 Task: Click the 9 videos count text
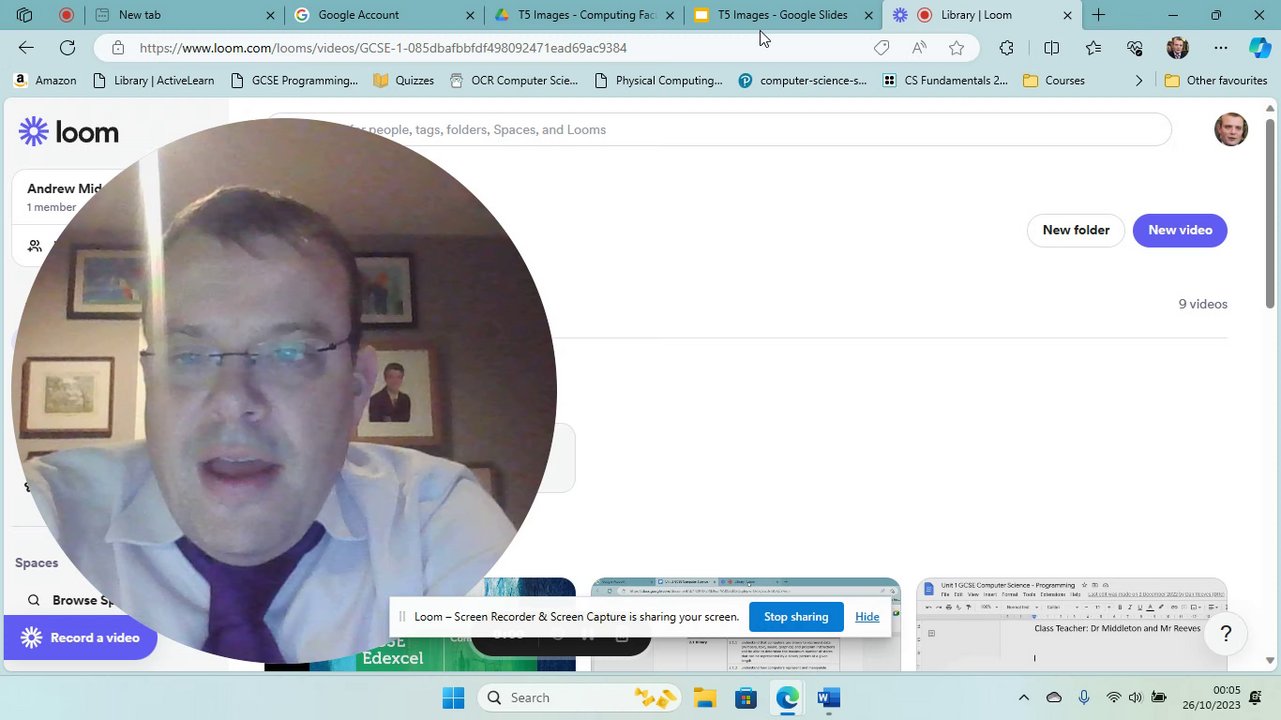1202,304
